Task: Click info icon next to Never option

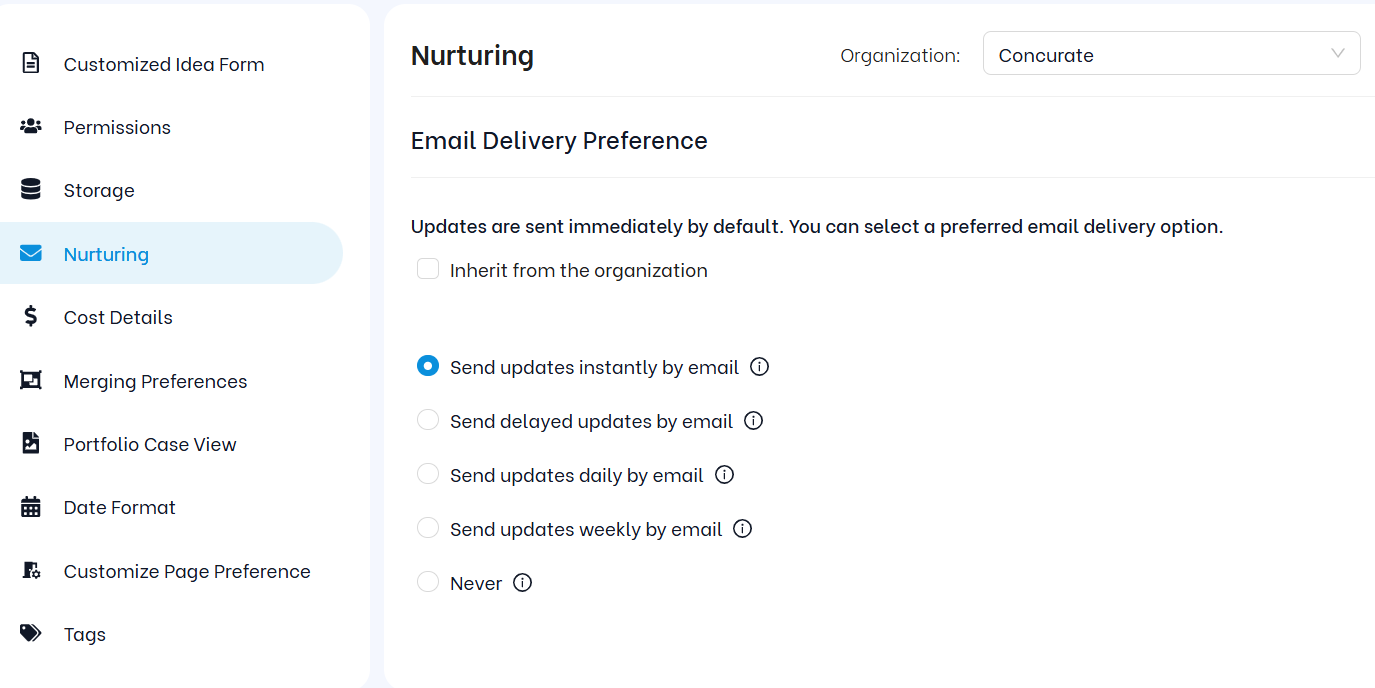Action: coord(522,583)
